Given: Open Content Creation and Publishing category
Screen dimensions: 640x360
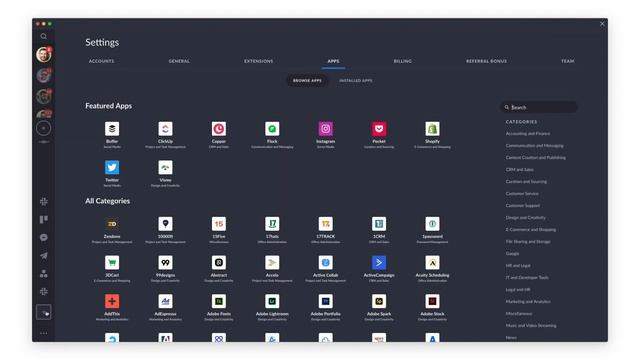Looking at the screenshot, I should click(x=536, y=158).
